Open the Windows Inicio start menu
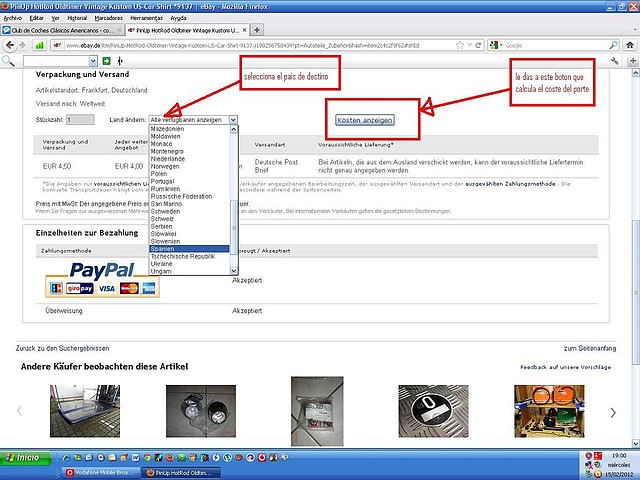Image resolution: width=640 pixels, height=480 pixels. pyautogui.click(x=25, y=458)
